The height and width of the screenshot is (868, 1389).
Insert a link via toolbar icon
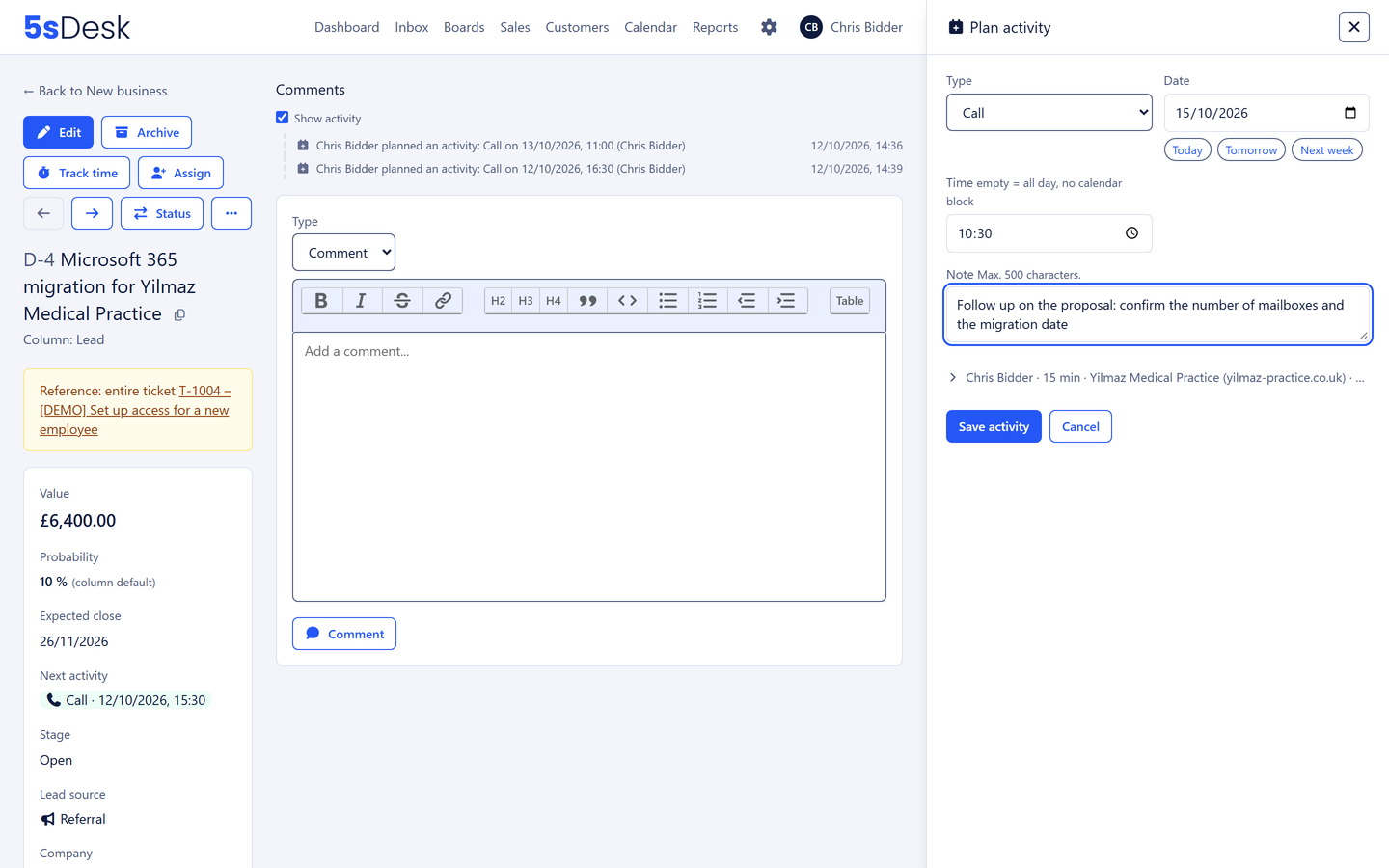[443, 301]
